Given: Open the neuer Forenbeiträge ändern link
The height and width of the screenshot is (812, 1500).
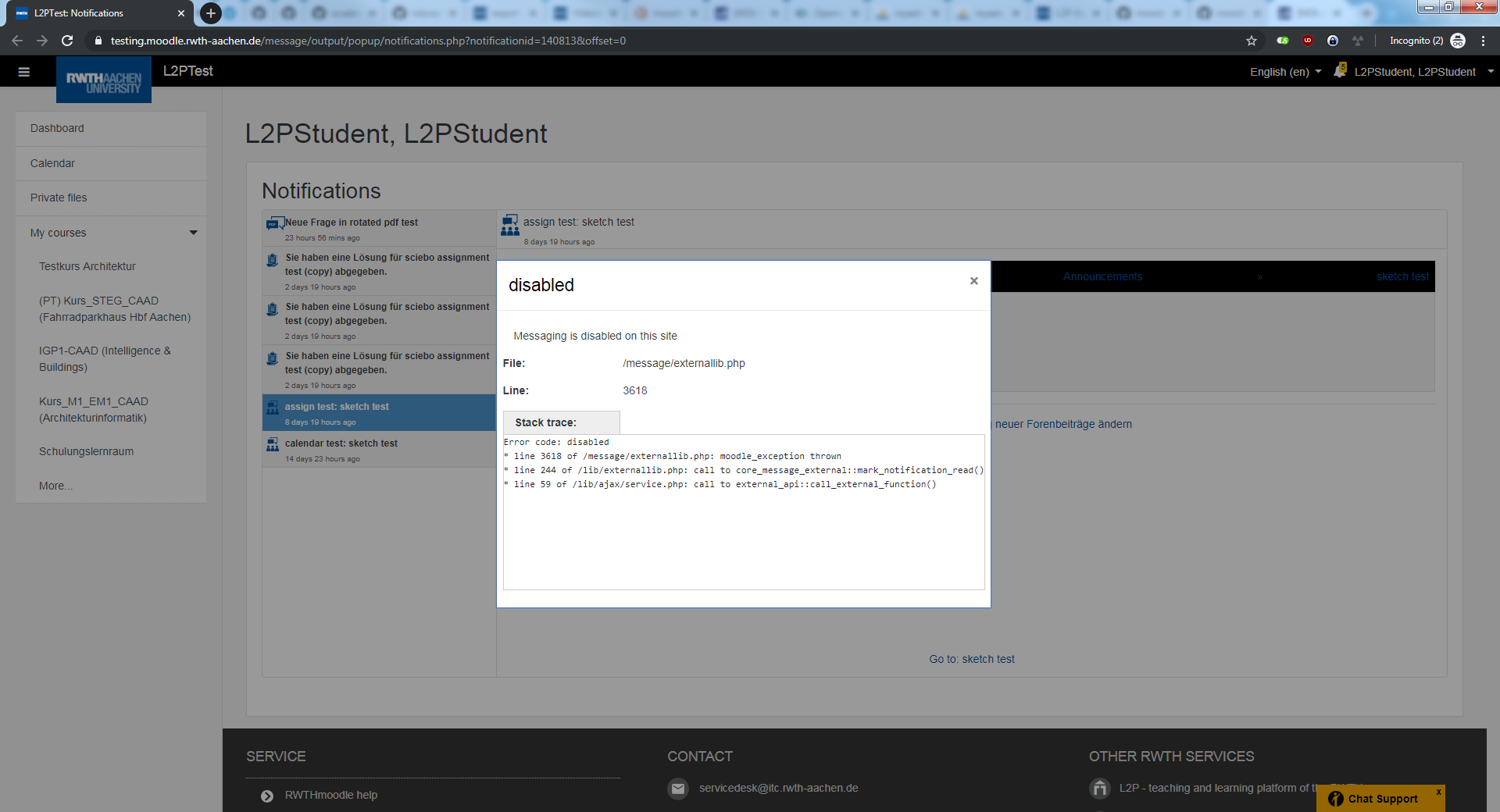Looking at the screenshot, I should pyautogui.click(x=1063, y=424).
